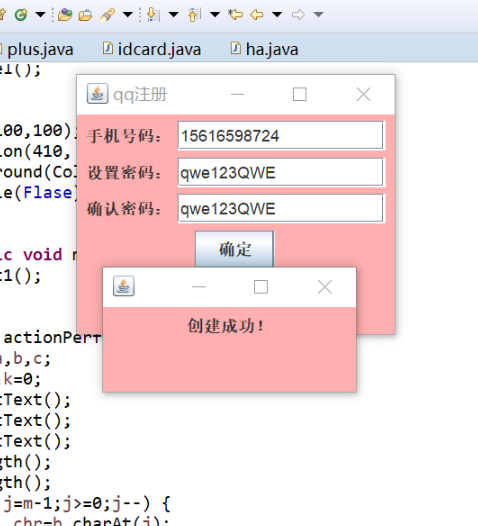This screenshot has width=478, height=526.
Task: Switch to the idcard.java editor tab
Action: (x=152, y=49)
